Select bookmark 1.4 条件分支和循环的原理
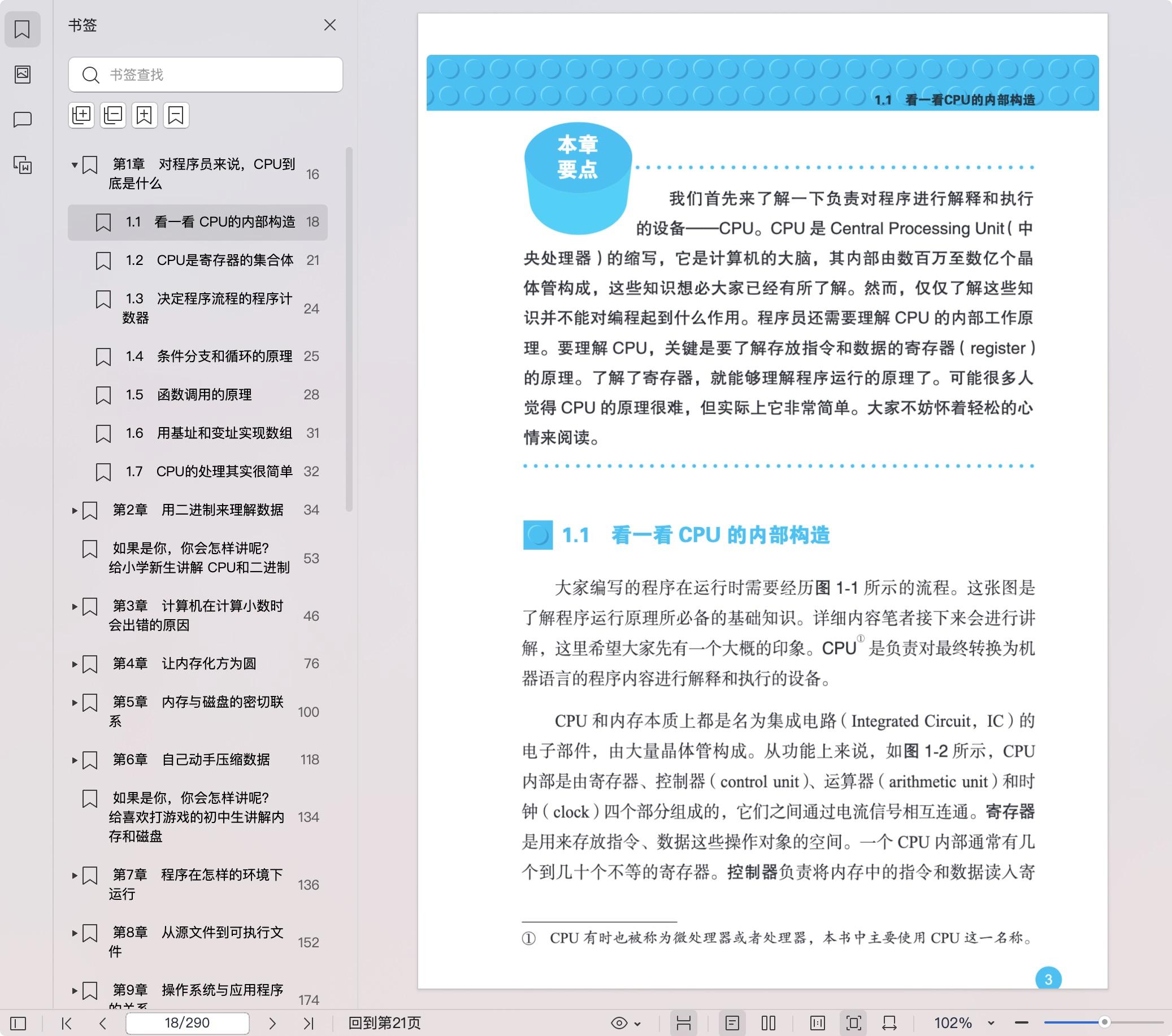 [x=198, y=356]
